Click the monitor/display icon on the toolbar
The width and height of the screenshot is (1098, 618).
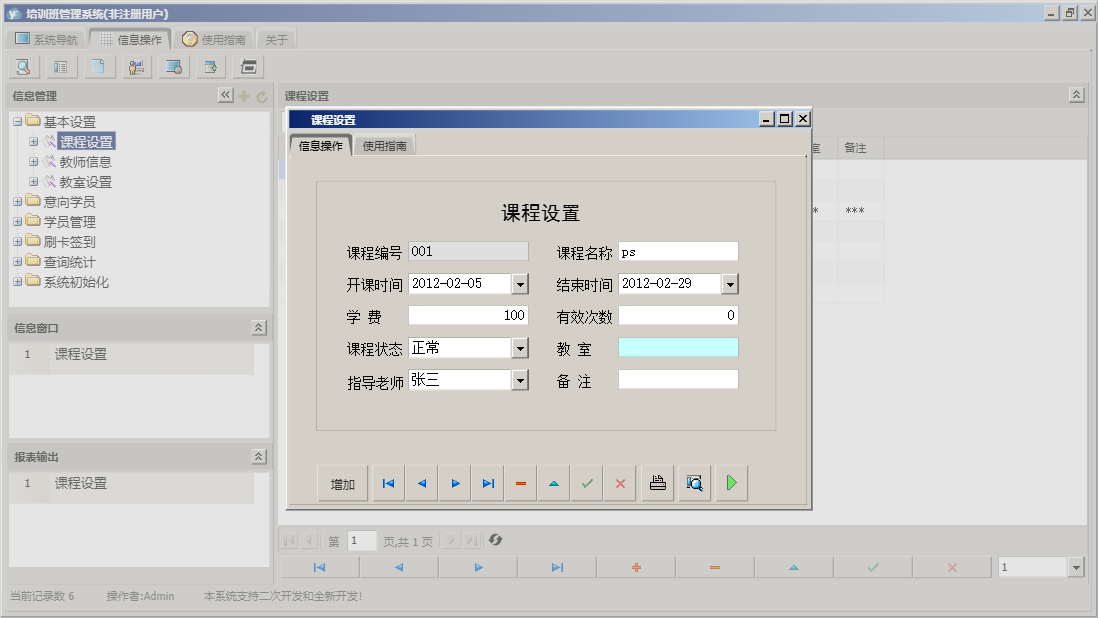pos(174,66)
